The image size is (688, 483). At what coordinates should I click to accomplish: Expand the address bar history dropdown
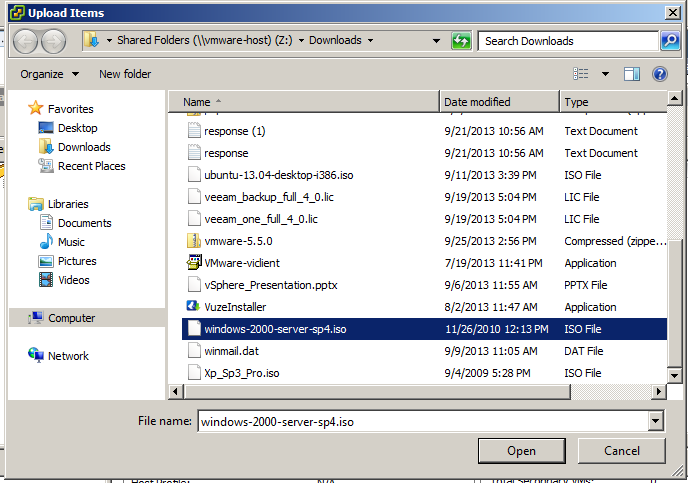click(x=436, y=41)
